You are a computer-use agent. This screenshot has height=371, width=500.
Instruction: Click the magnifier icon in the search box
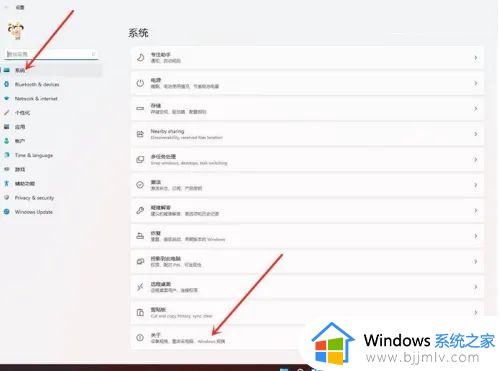click(94, 54)
